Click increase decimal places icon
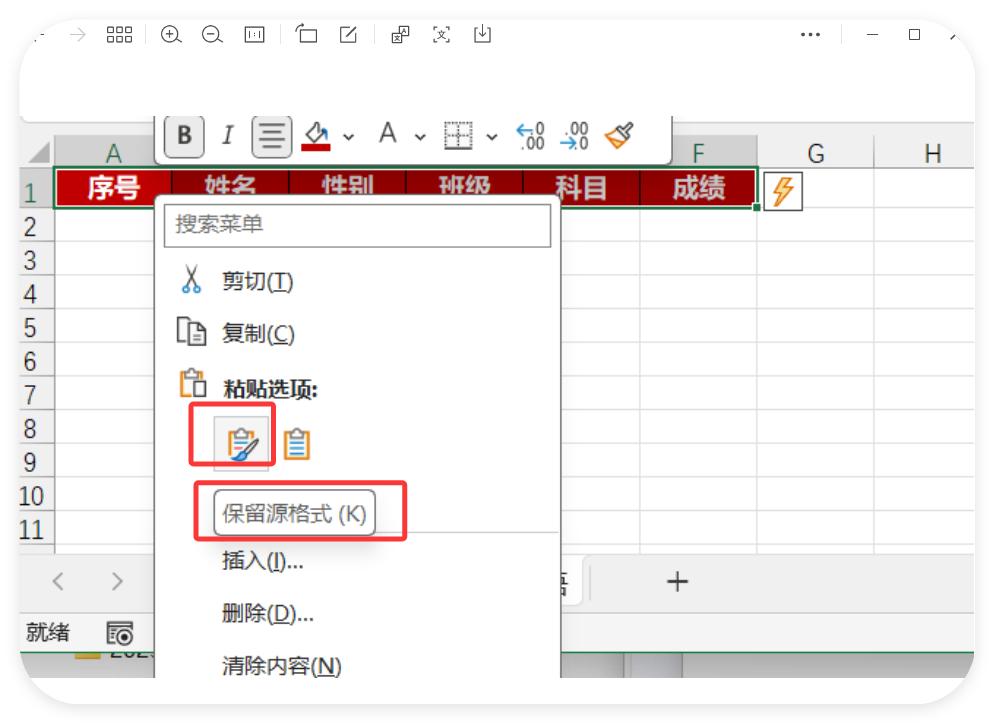994x723 pixels. 530,136
